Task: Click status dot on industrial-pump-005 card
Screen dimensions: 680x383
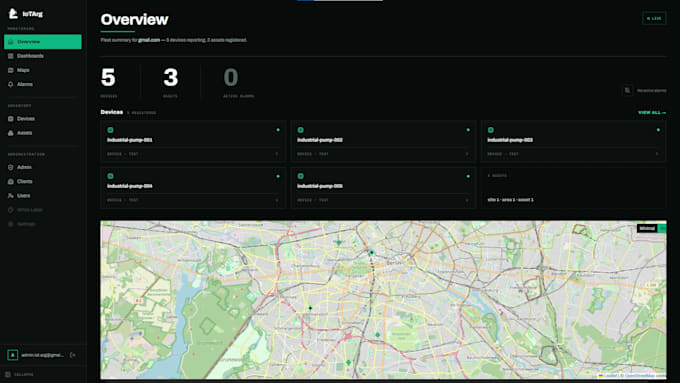Action: (468, 176)
